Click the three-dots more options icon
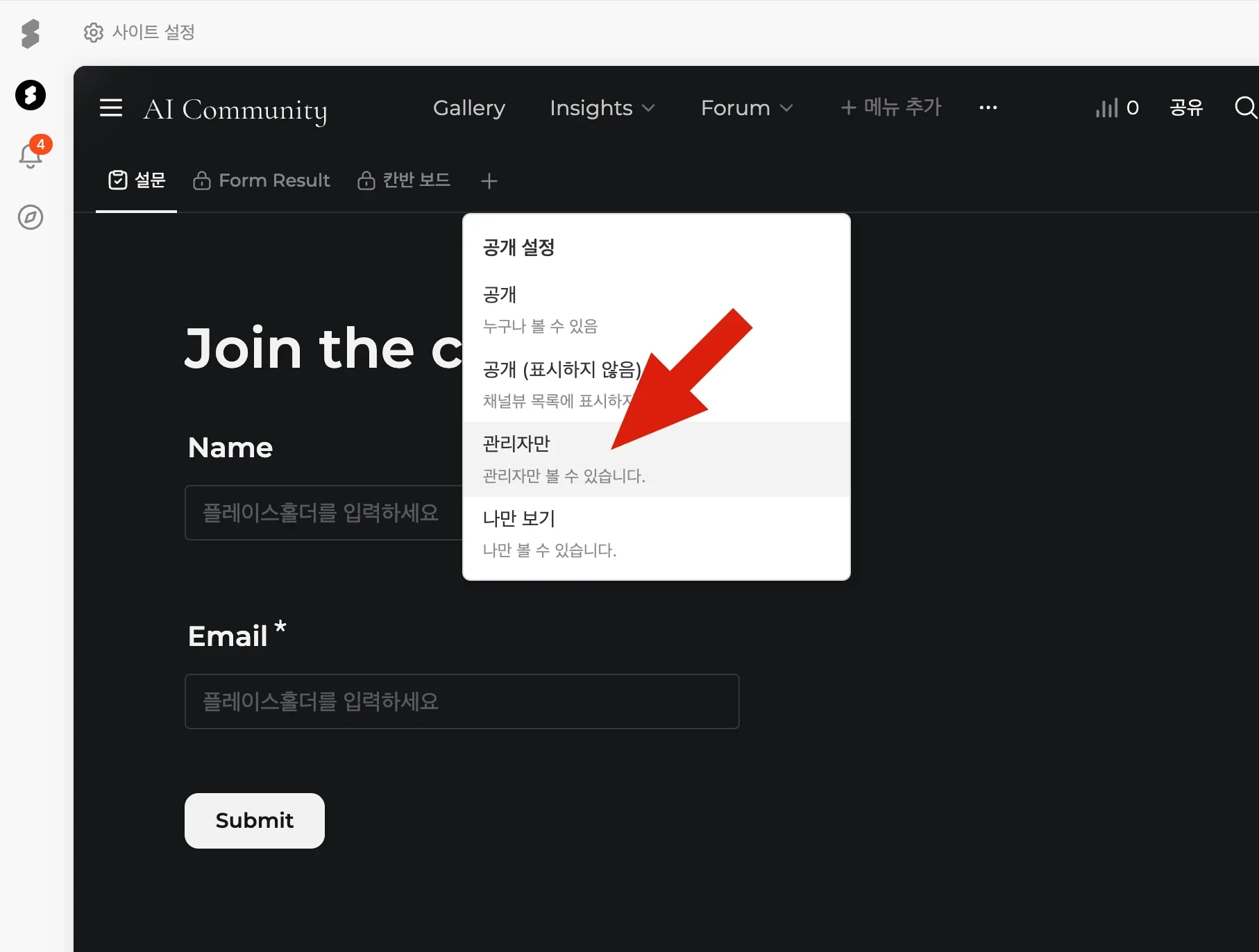The height and width of the screenshot is (952, 1259). pyautogui.click(x=988, y=108)
